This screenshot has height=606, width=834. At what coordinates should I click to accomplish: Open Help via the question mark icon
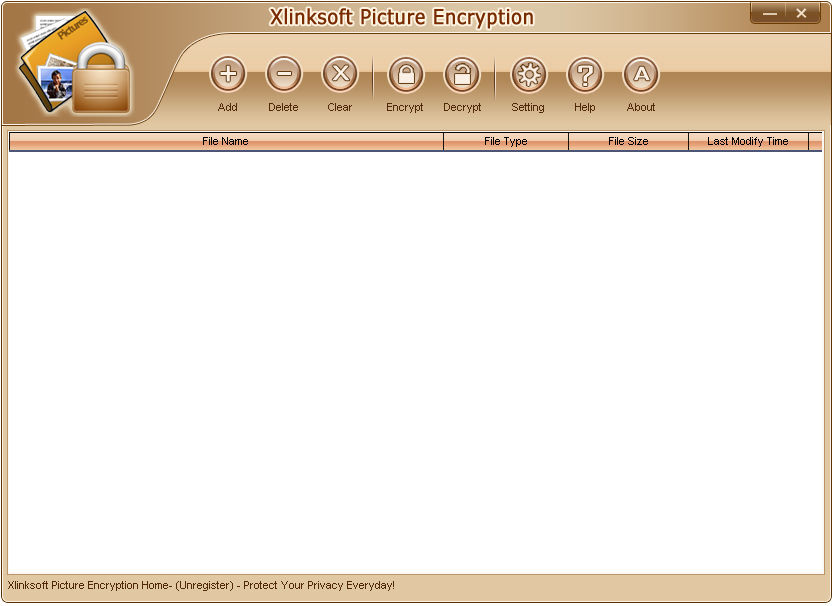(x=585, y=74)
